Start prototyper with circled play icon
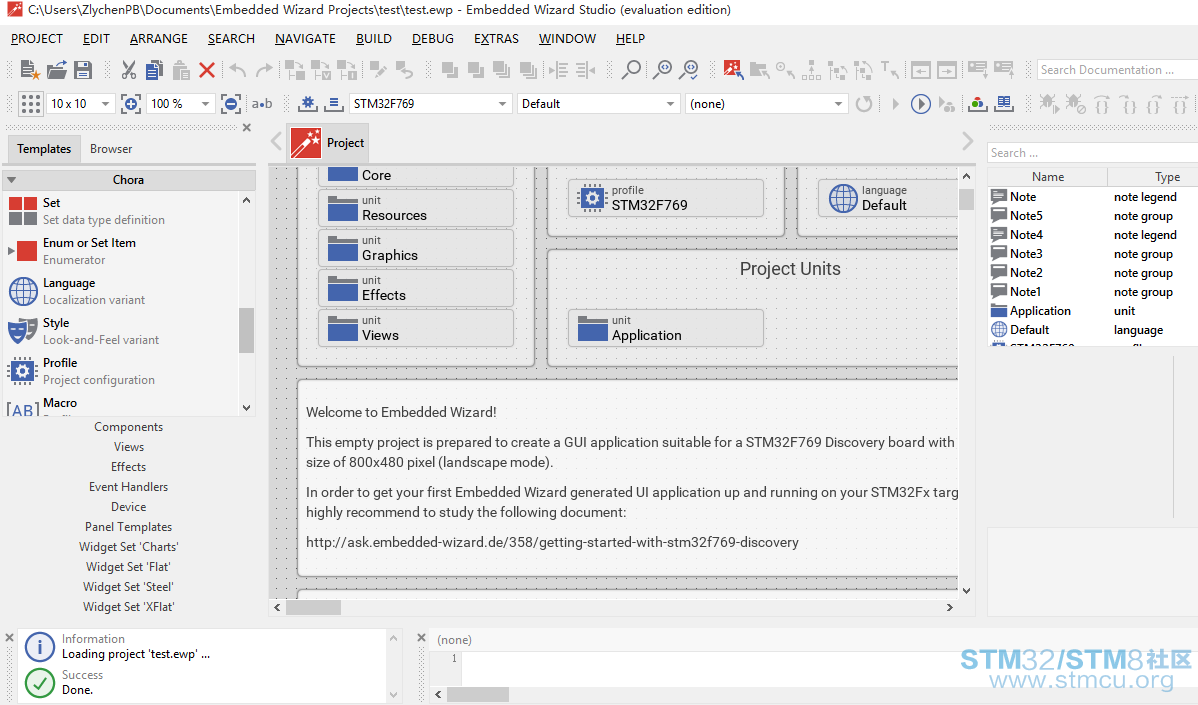1198x705 pixels. coord(921,103)
